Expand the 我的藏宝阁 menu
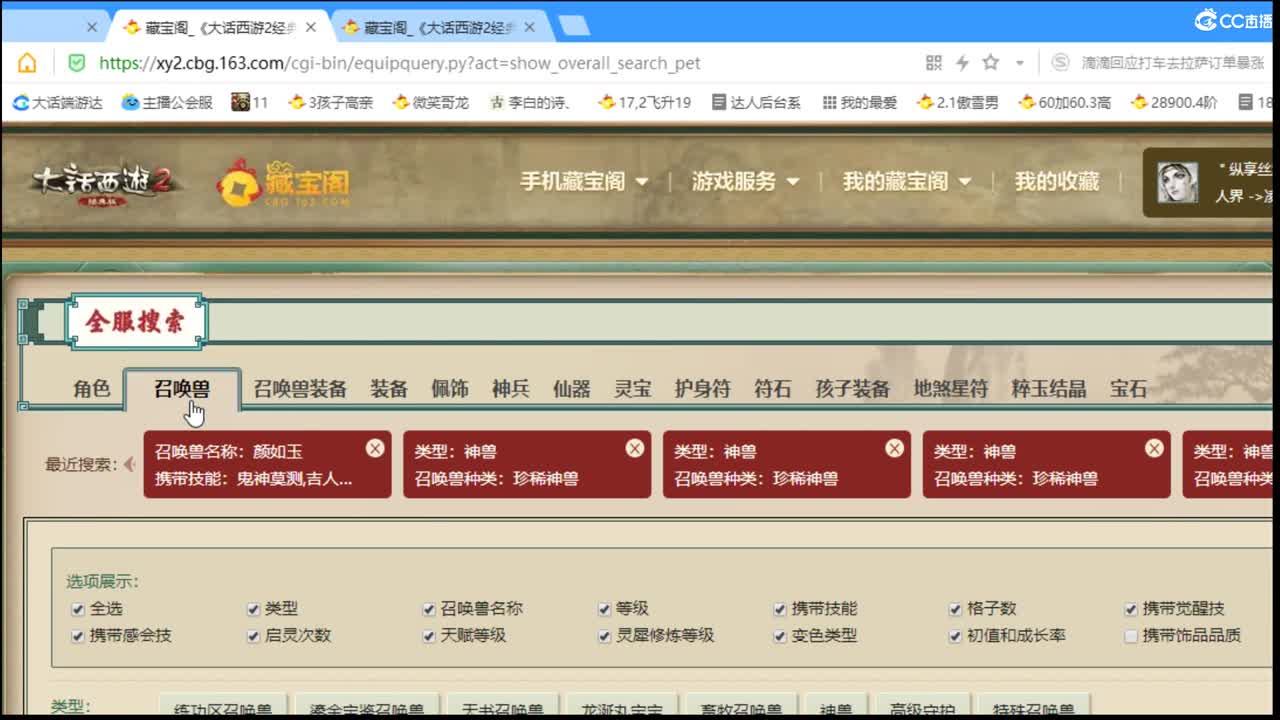1280x720 pixels. coord(907,181)
